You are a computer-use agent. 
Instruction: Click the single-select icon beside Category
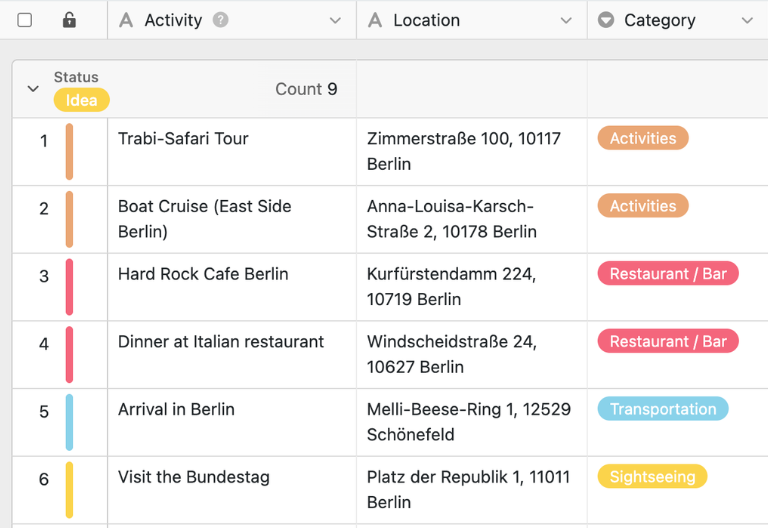(x=606, y=20)
